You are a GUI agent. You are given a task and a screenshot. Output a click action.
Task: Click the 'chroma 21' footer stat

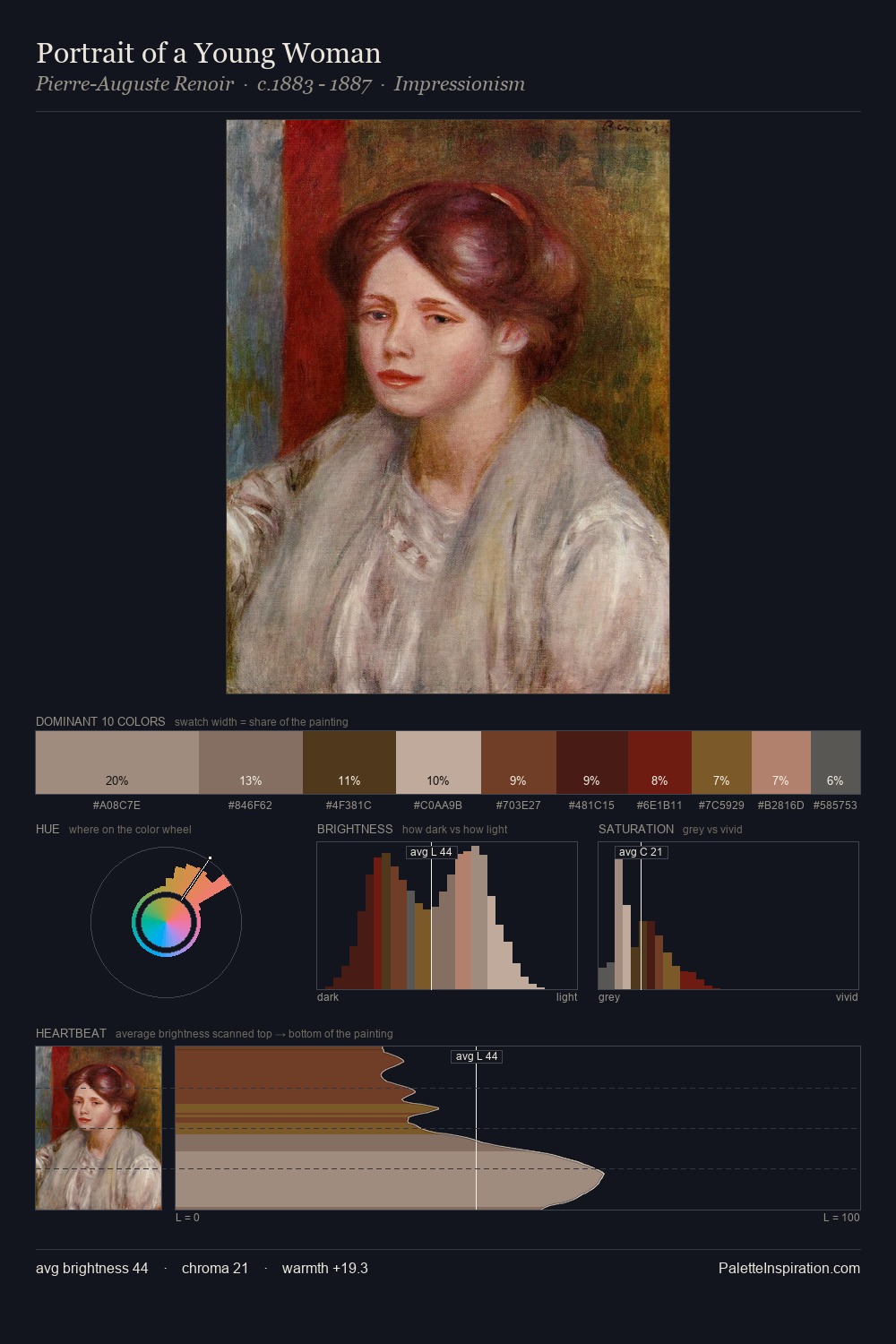point(215,1268)
